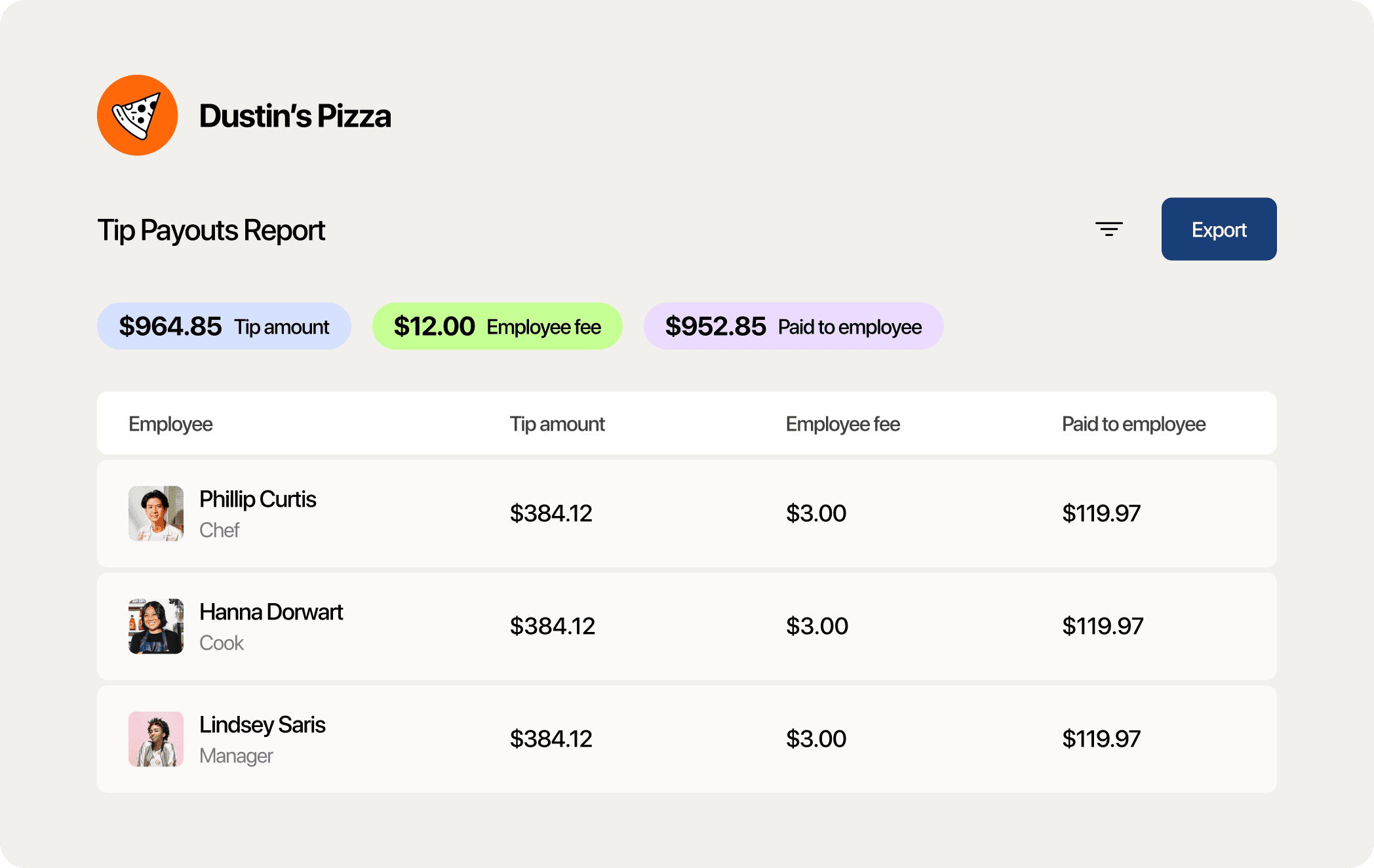
Task: Open Hanna Dorwart employee name
Action: (x=271, y=612)
